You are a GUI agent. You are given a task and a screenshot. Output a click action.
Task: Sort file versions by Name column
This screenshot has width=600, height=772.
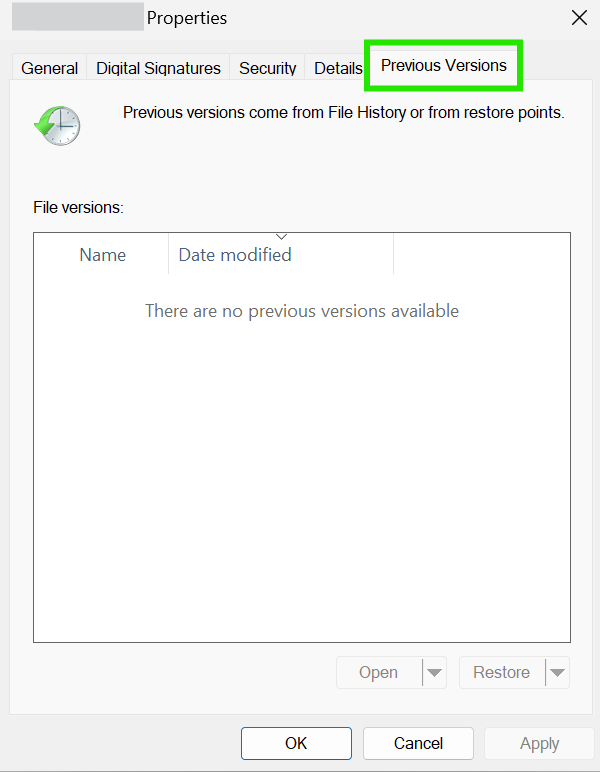[x=102, y=255]
